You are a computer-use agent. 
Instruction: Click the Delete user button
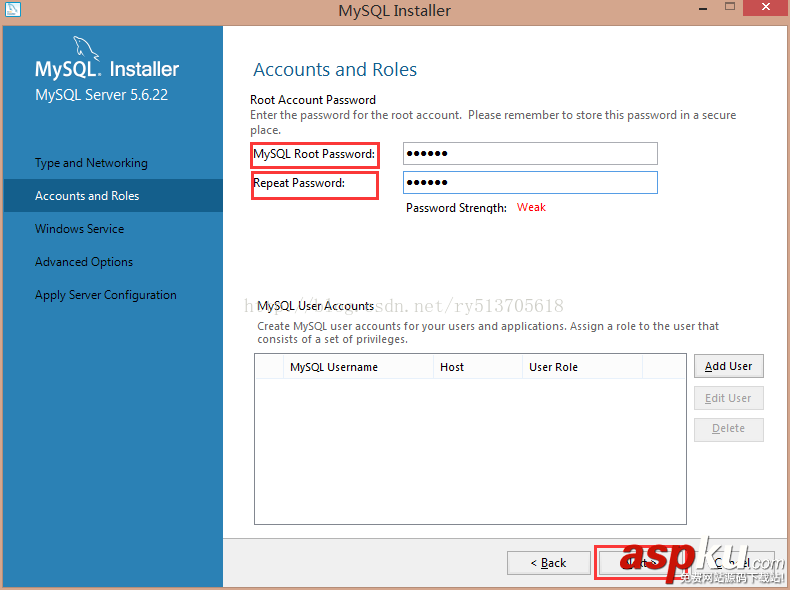tap(728, 429)
